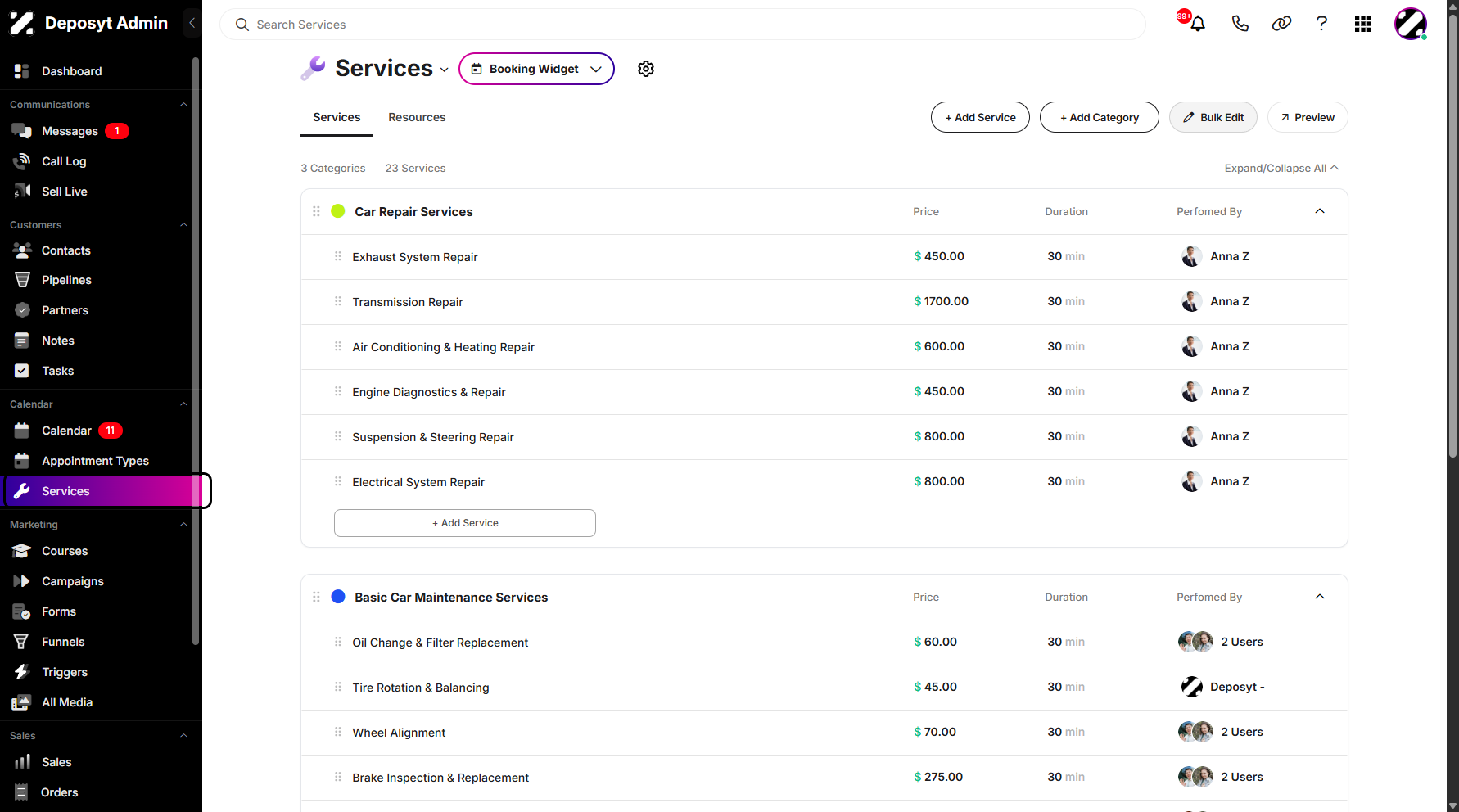Open Services settings gear
Image resolution: width=1459 pixels, height=812 pixels.
pos(646,69)
